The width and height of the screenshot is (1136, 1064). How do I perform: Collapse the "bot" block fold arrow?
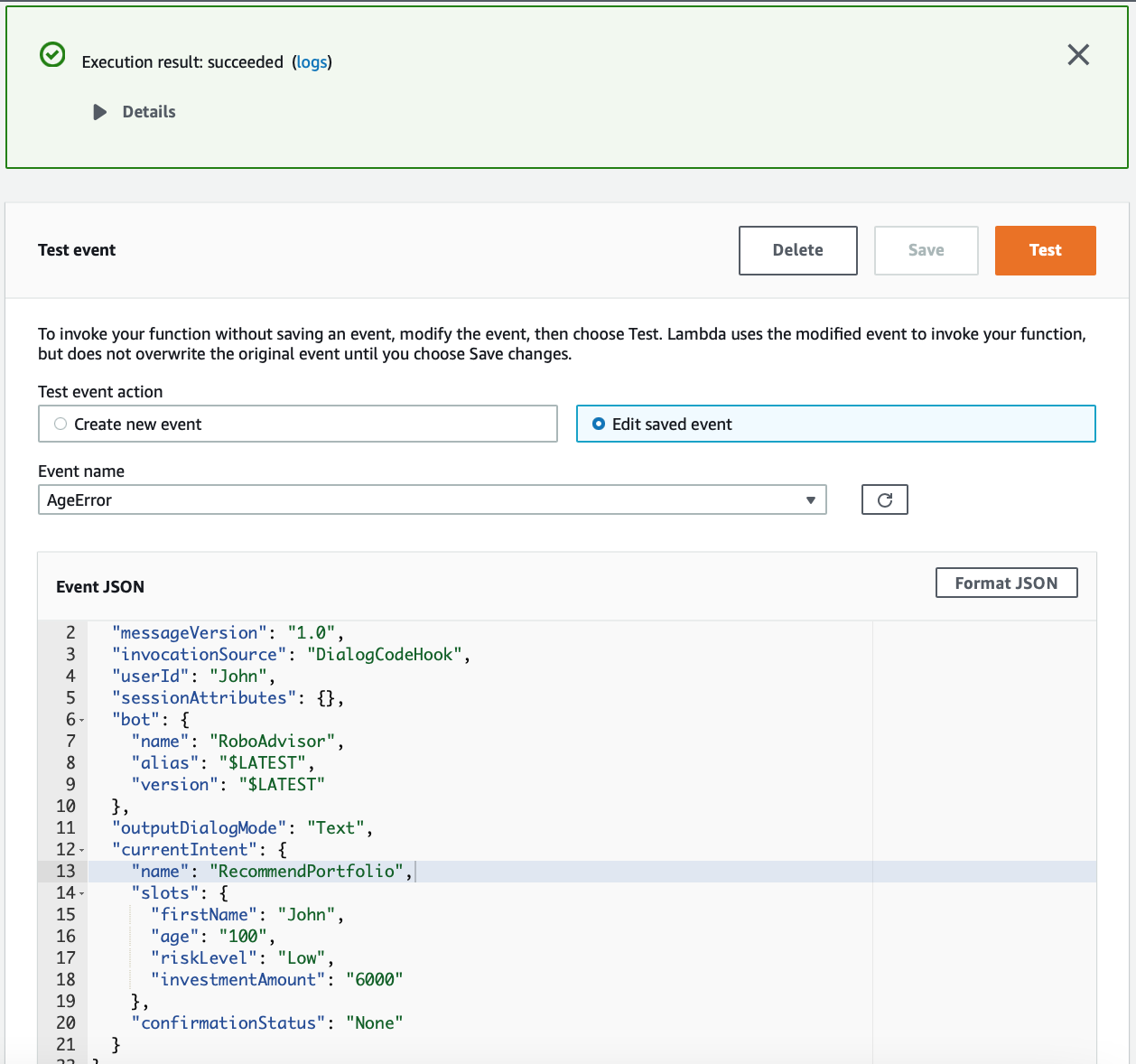tap(81, 720)
